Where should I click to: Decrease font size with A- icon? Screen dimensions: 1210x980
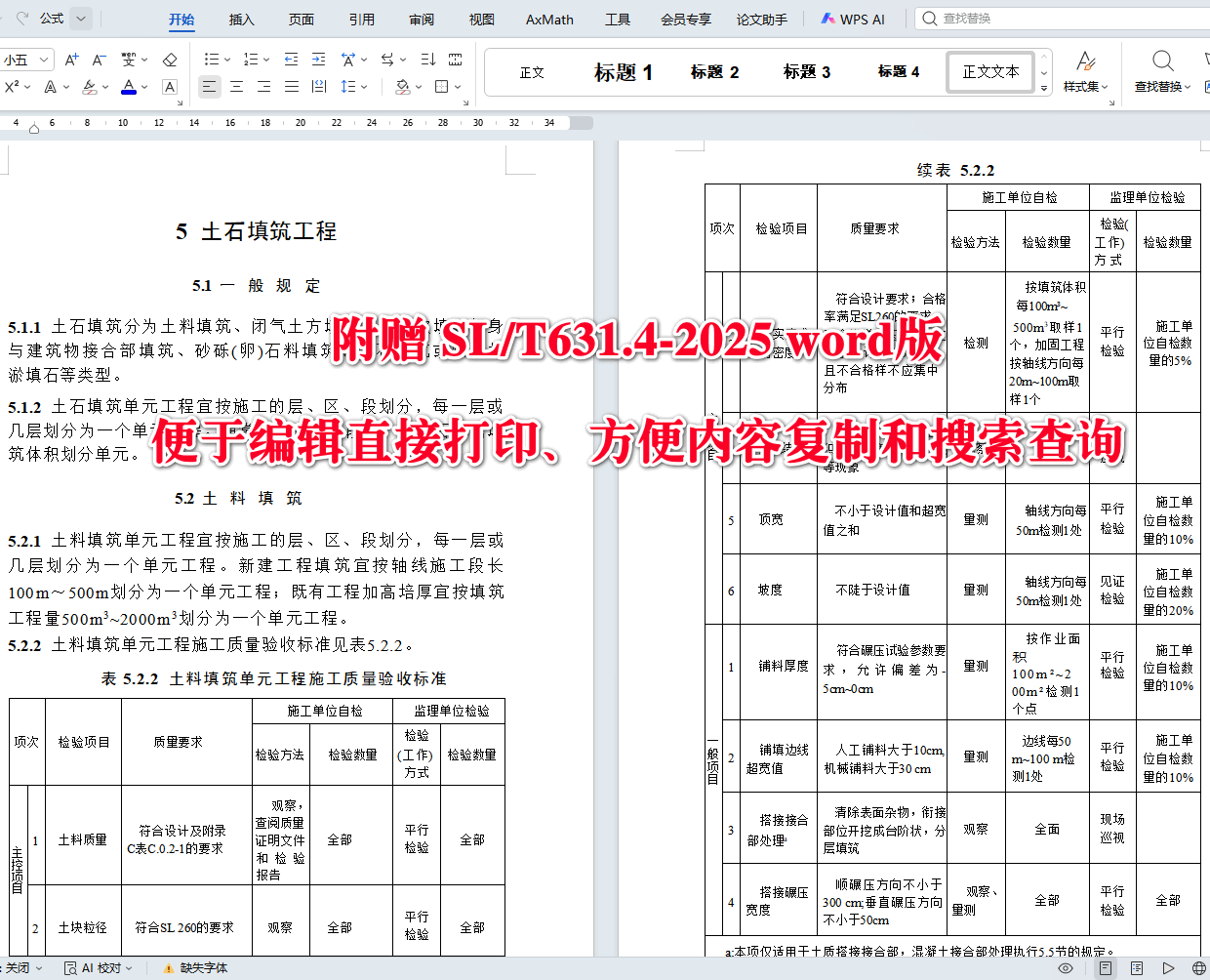click(99, 60)
